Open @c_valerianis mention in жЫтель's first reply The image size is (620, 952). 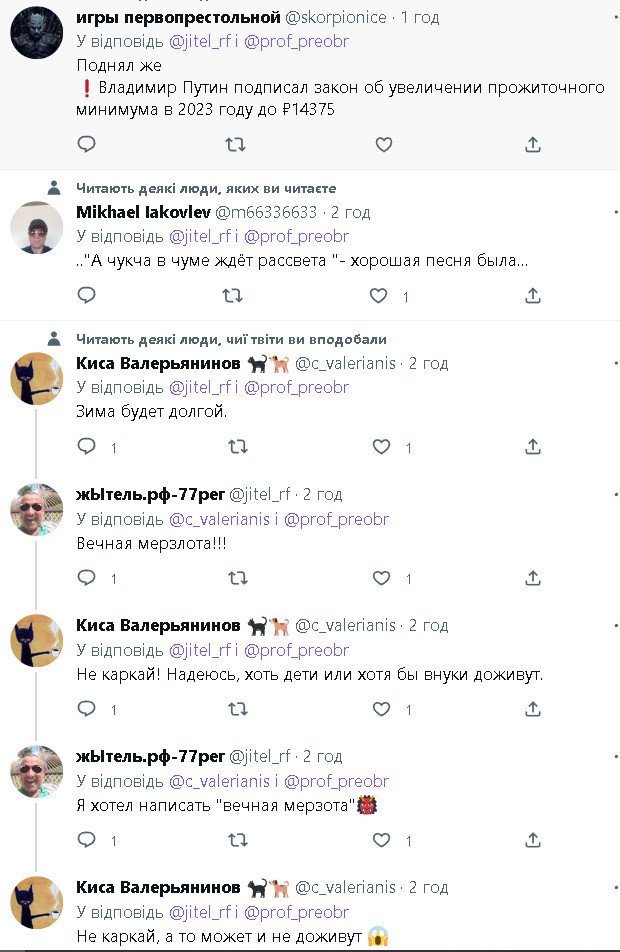click(x=219, y=519)
